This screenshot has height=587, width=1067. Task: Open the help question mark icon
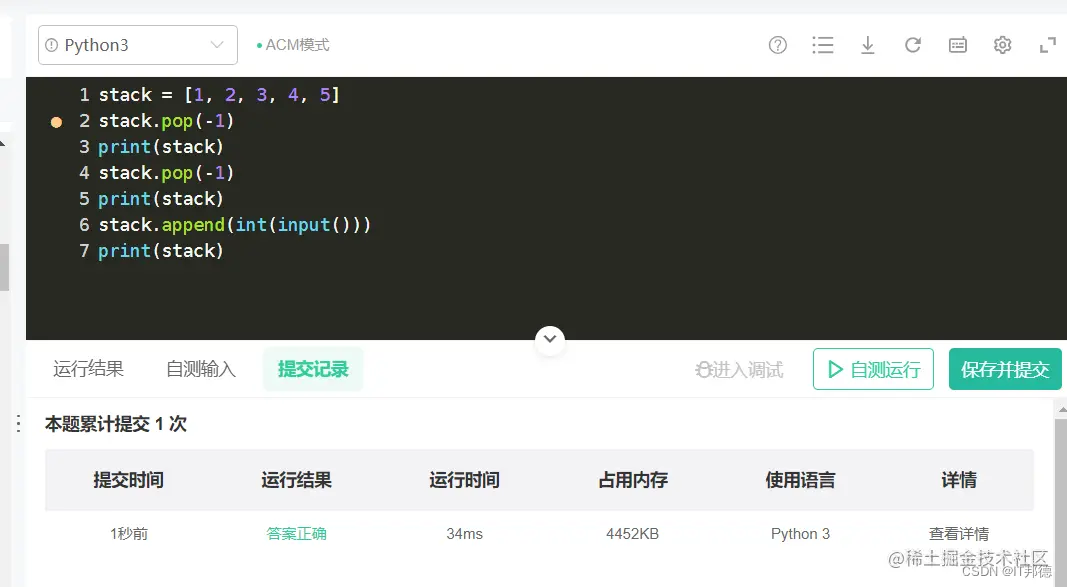777,45
